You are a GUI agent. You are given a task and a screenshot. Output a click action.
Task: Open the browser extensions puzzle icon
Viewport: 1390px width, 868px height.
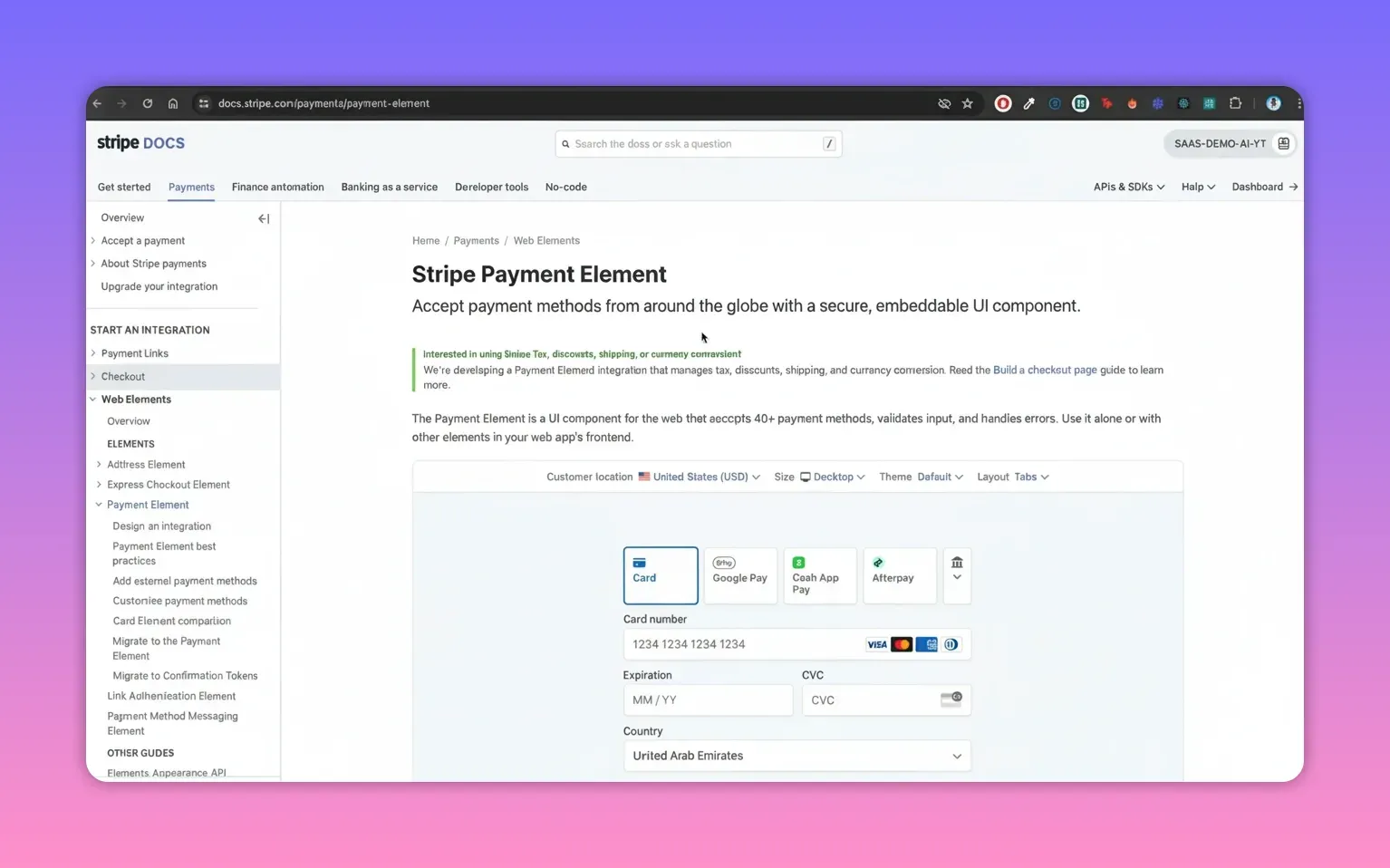1234,103
